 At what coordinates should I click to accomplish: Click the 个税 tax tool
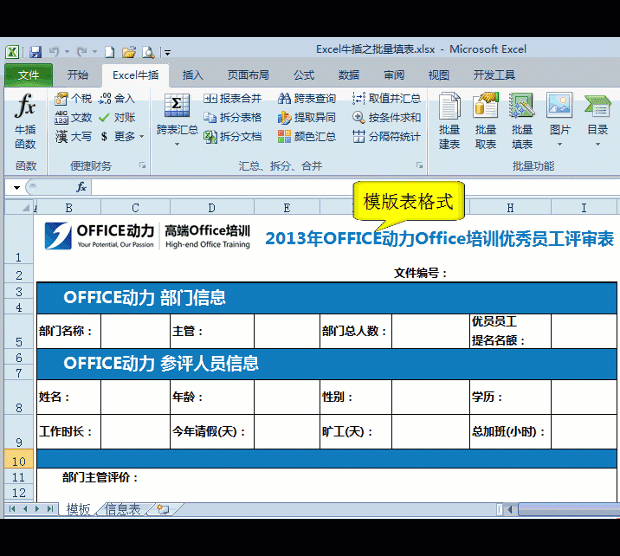pos(73,98)
